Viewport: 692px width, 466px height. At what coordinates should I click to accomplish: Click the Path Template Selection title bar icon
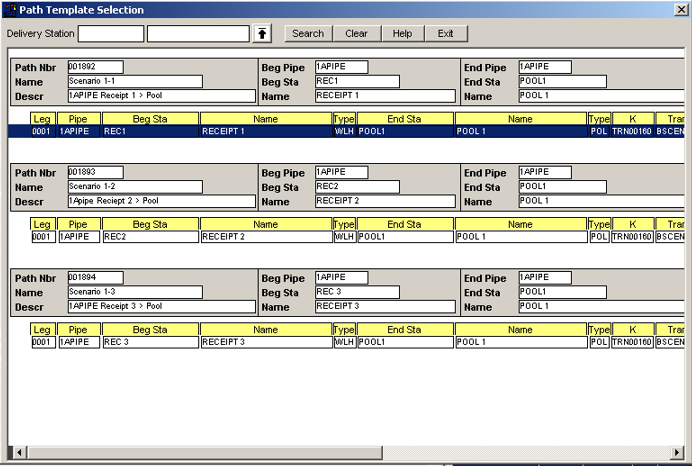tap(9, 10)
